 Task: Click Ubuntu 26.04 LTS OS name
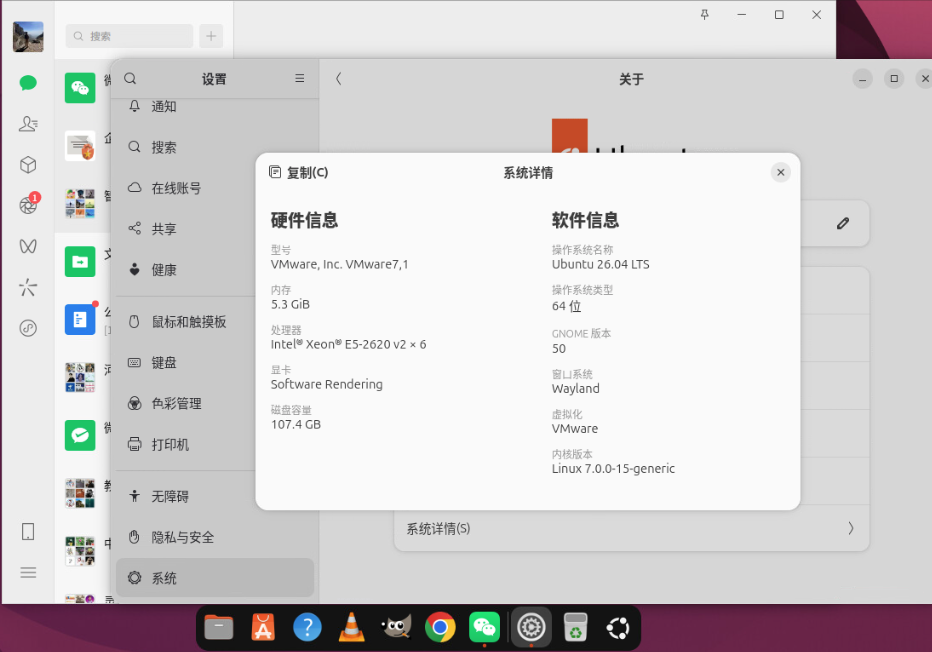pos(600,264)
